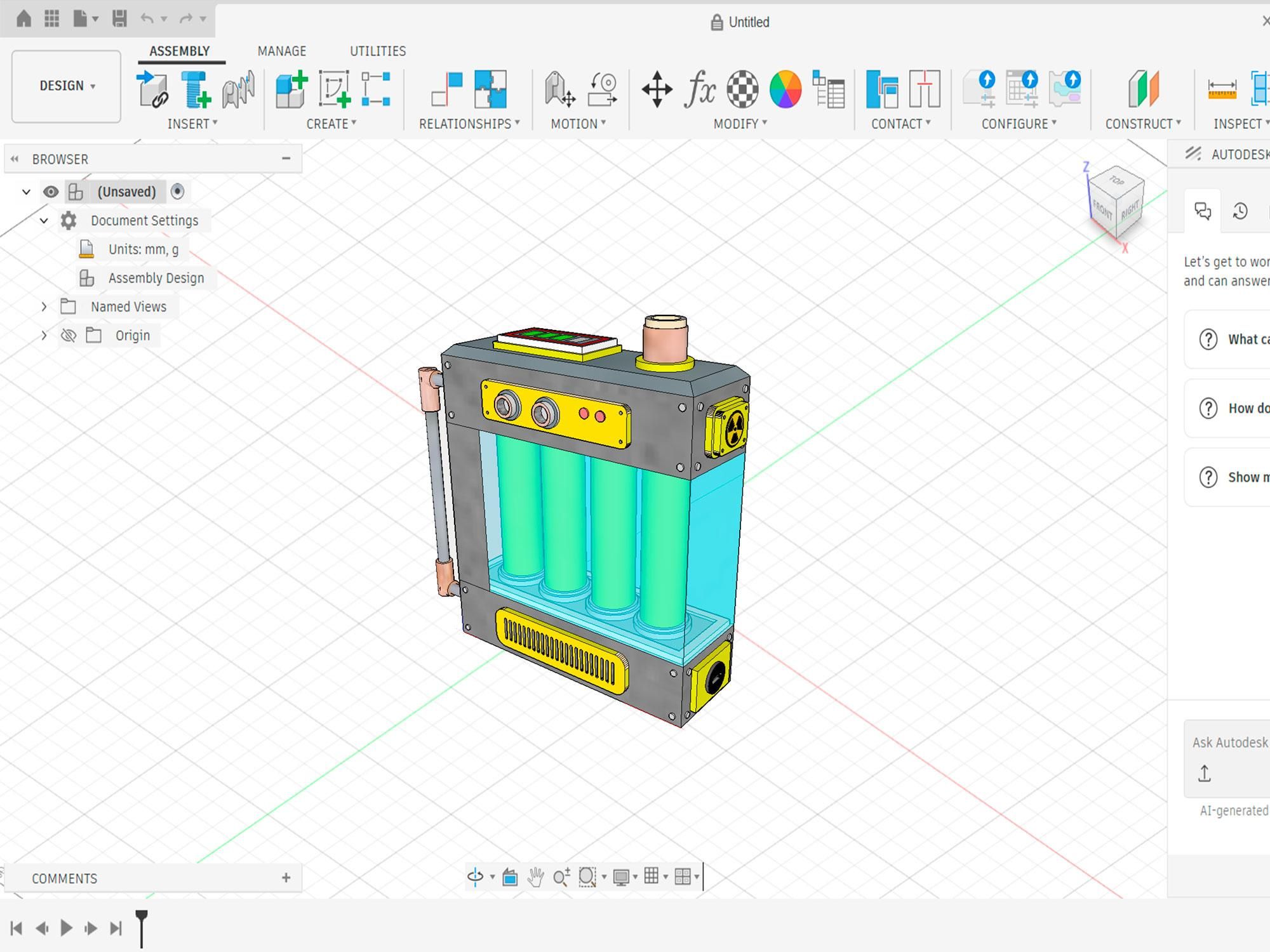Expand the CONSTRUCT dropdown menu
This screenshot has height=952, width=1270.
(1144, 124)
